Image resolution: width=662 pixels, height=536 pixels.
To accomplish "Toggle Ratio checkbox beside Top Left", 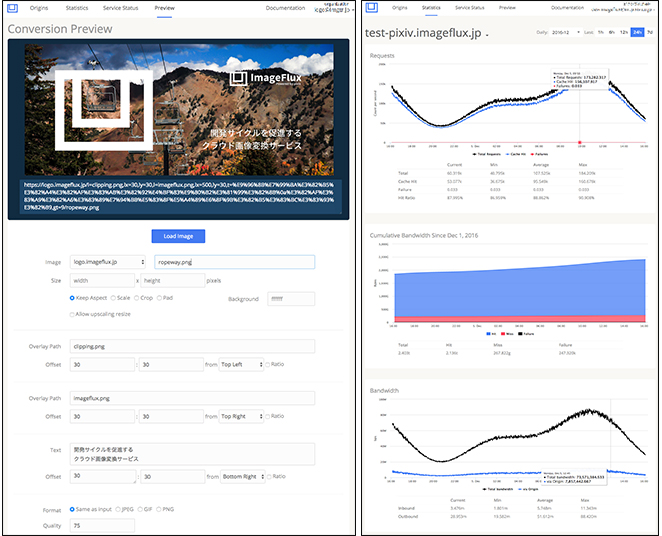I will click(x=268, y=365).
